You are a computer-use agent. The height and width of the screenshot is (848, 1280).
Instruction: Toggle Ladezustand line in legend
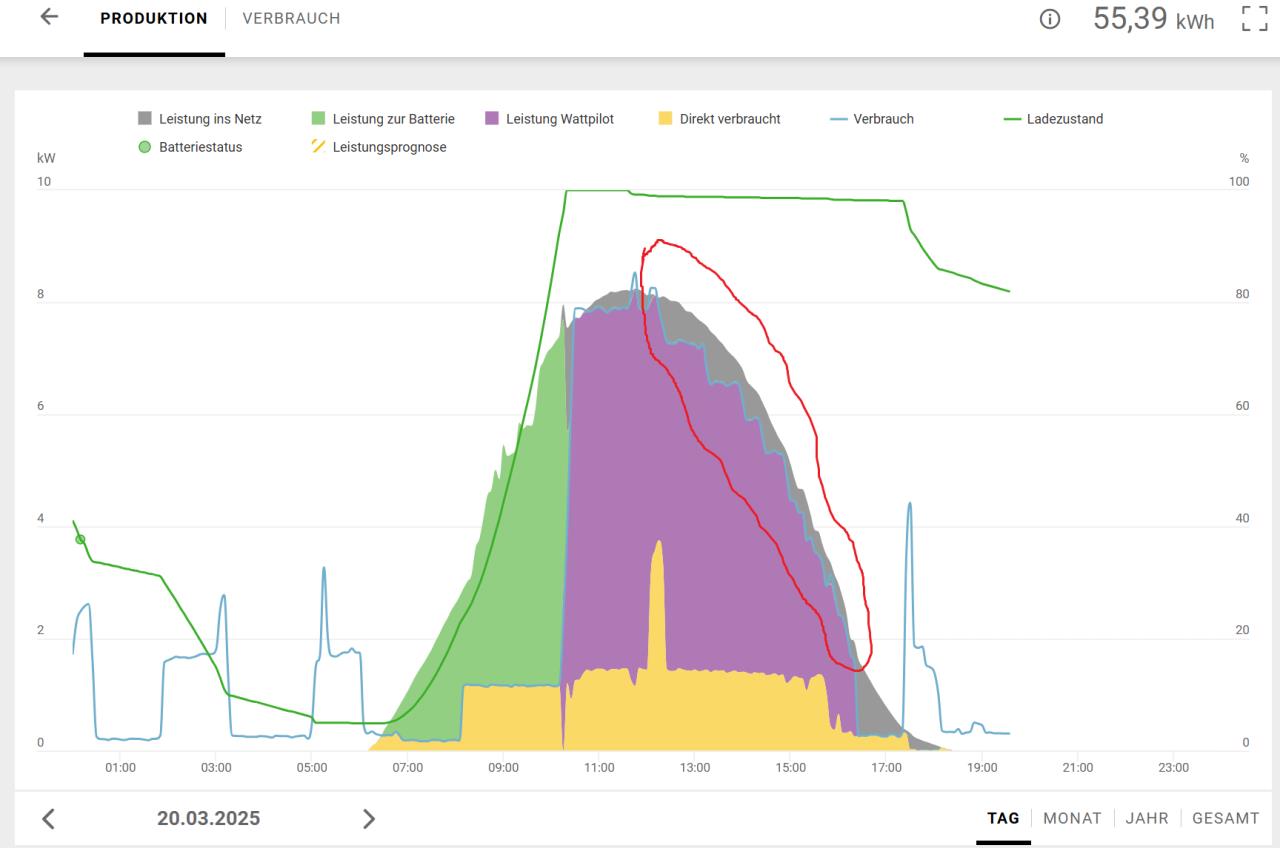tap(1053, 119)
